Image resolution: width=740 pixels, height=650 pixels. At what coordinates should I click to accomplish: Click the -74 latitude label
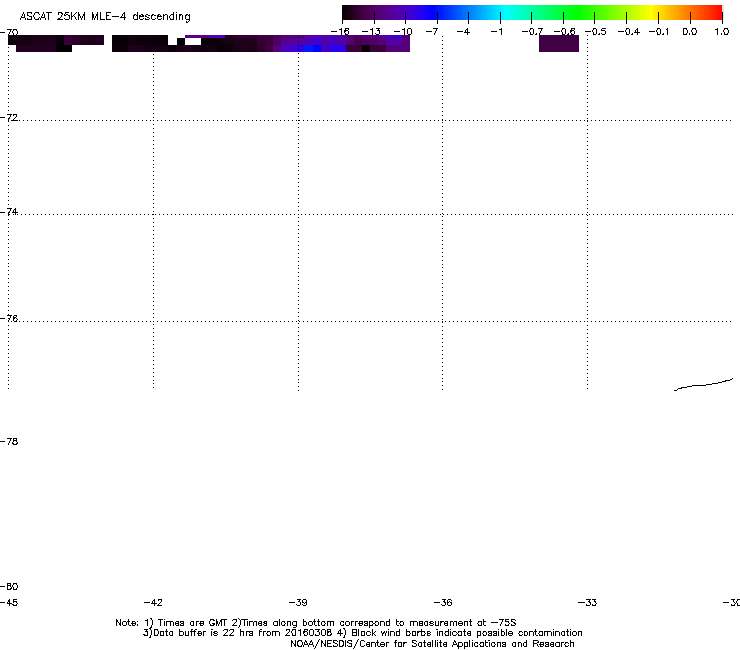(9, 211)
